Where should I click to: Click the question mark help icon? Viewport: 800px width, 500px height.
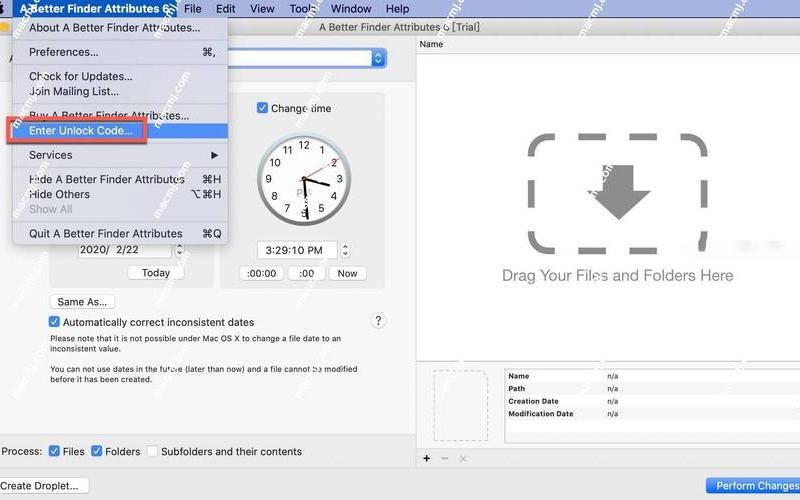(x=378, y=321)
